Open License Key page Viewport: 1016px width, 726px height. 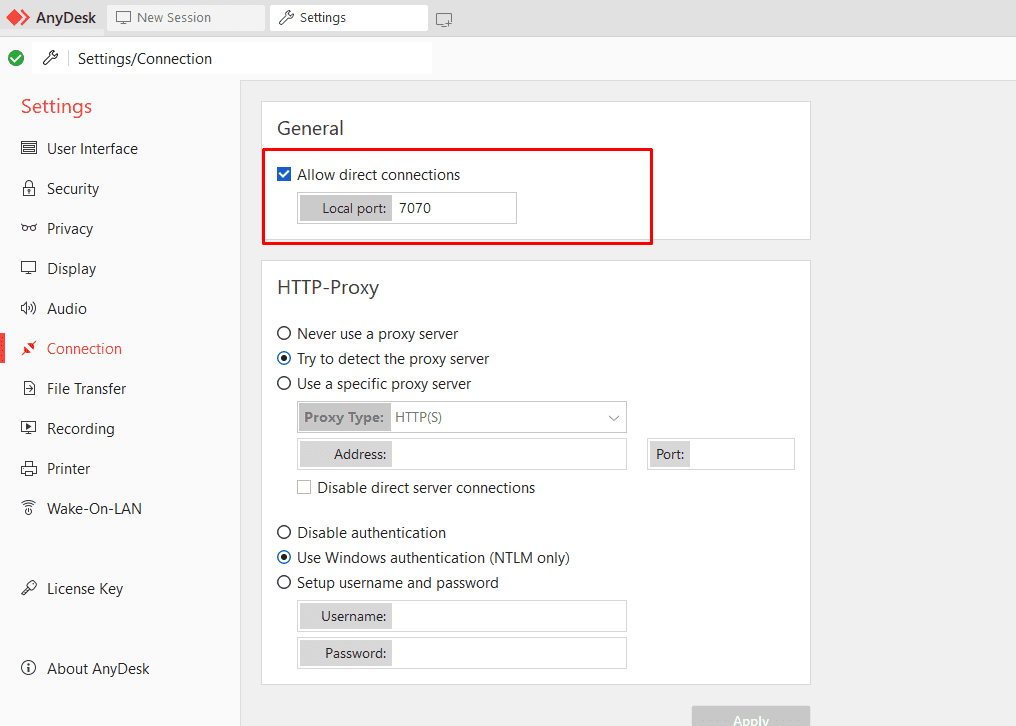click(x=85, y=589)
